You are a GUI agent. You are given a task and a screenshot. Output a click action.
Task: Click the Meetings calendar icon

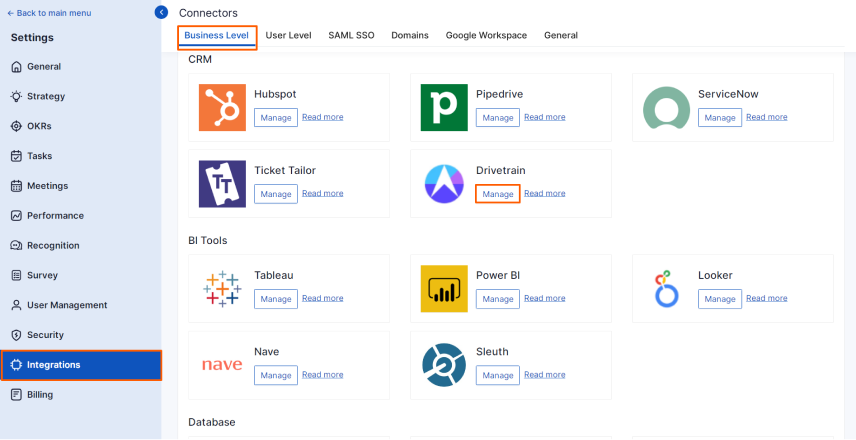16,186
